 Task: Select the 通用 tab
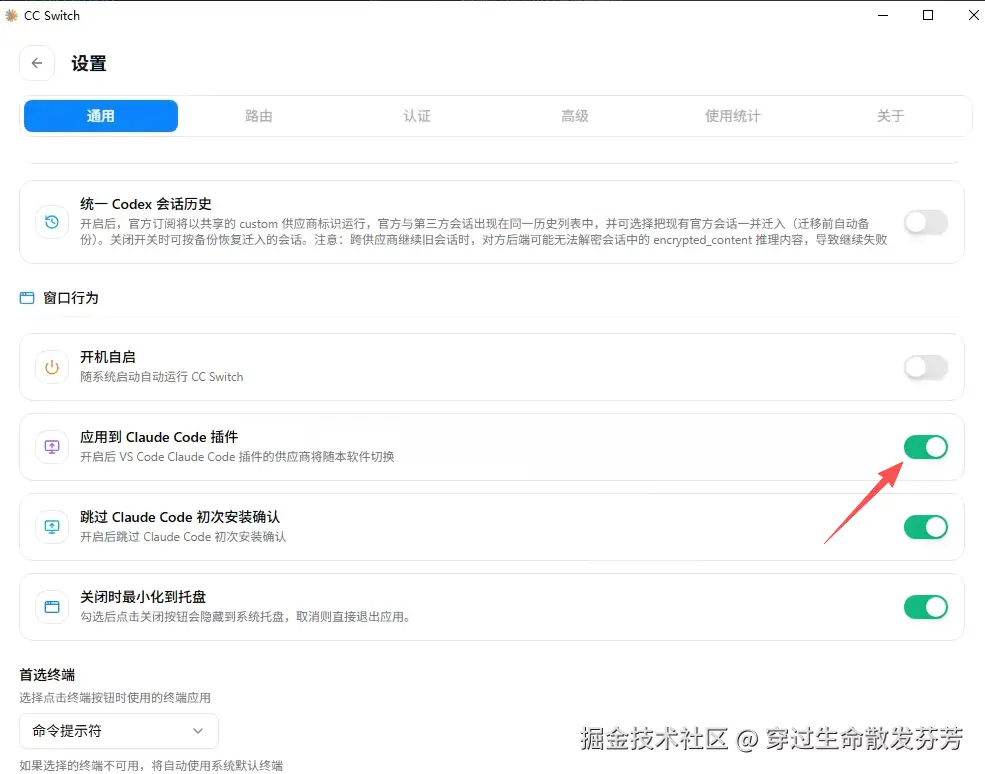point(101,116)
